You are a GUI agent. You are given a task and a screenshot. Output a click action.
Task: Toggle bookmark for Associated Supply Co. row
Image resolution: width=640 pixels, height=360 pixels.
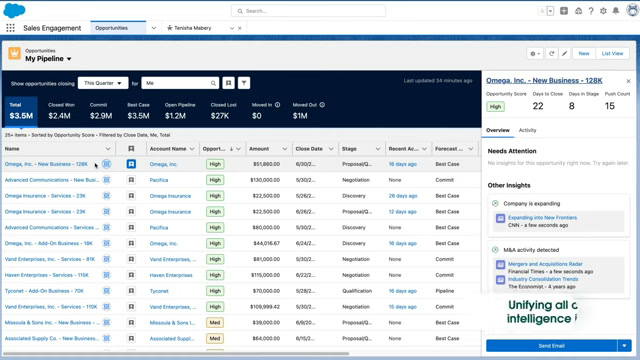(x=131, y=338)
